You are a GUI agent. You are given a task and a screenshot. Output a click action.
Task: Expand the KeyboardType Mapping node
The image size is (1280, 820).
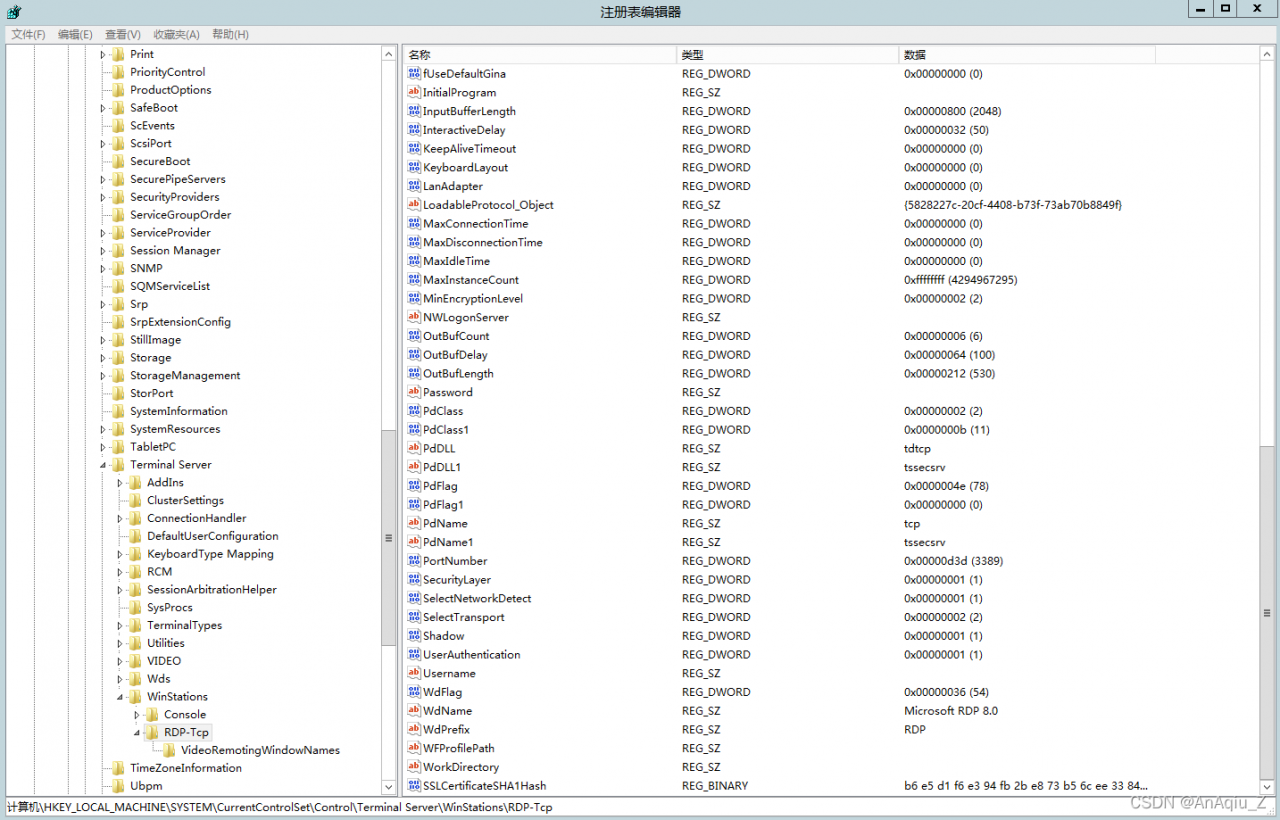pos(120,554)
